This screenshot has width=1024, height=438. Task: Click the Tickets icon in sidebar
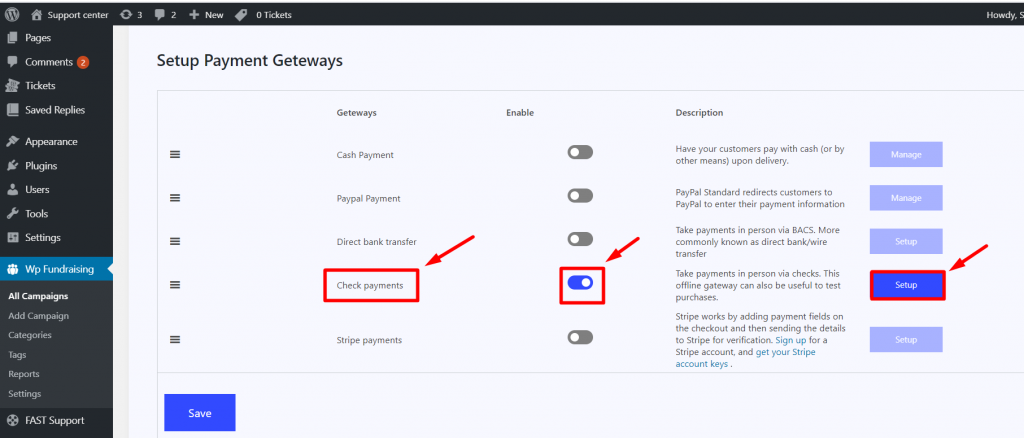[x=12, y=86]
